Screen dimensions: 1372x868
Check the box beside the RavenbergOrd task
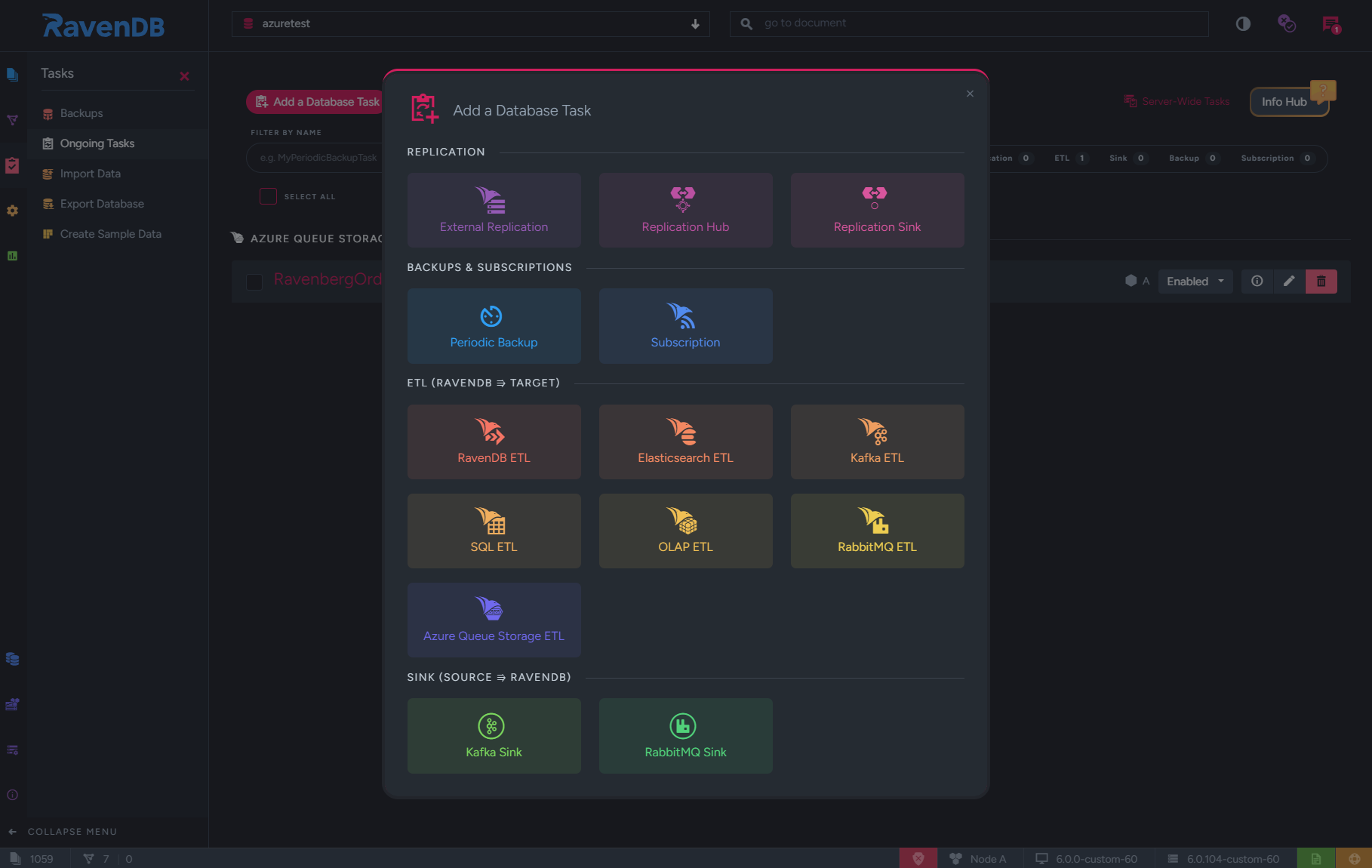[254, 282]
